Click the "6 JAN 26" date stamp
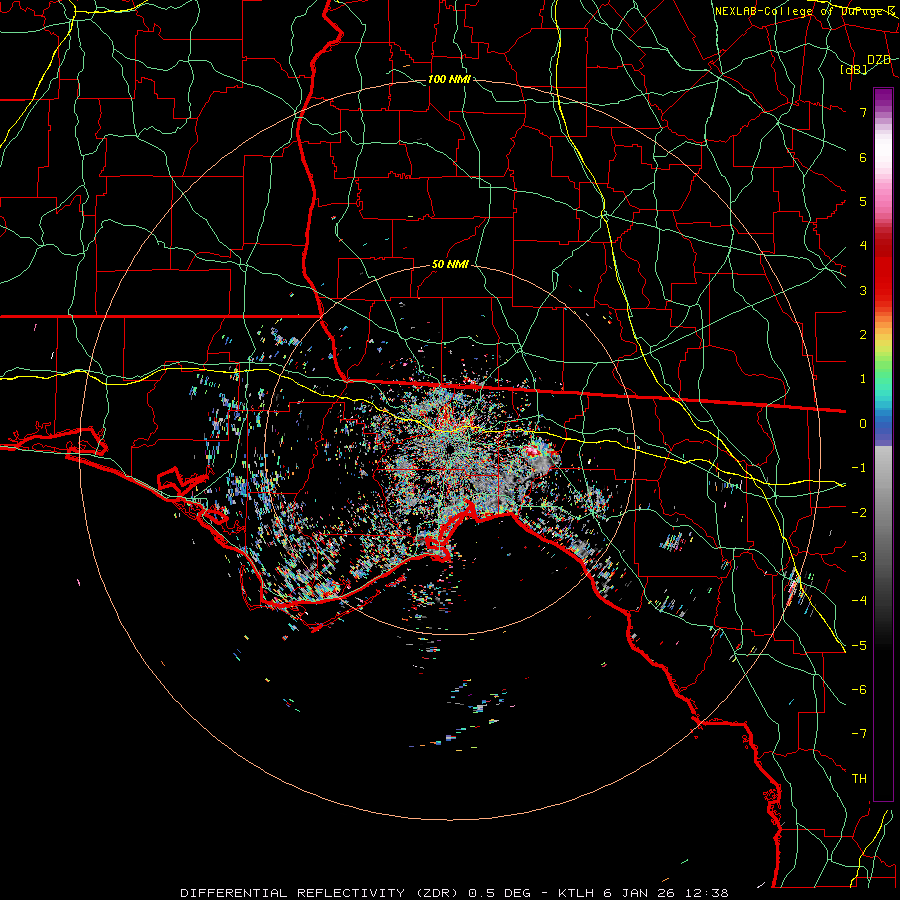This screenshot has height=900, width=900. [638, 893]
